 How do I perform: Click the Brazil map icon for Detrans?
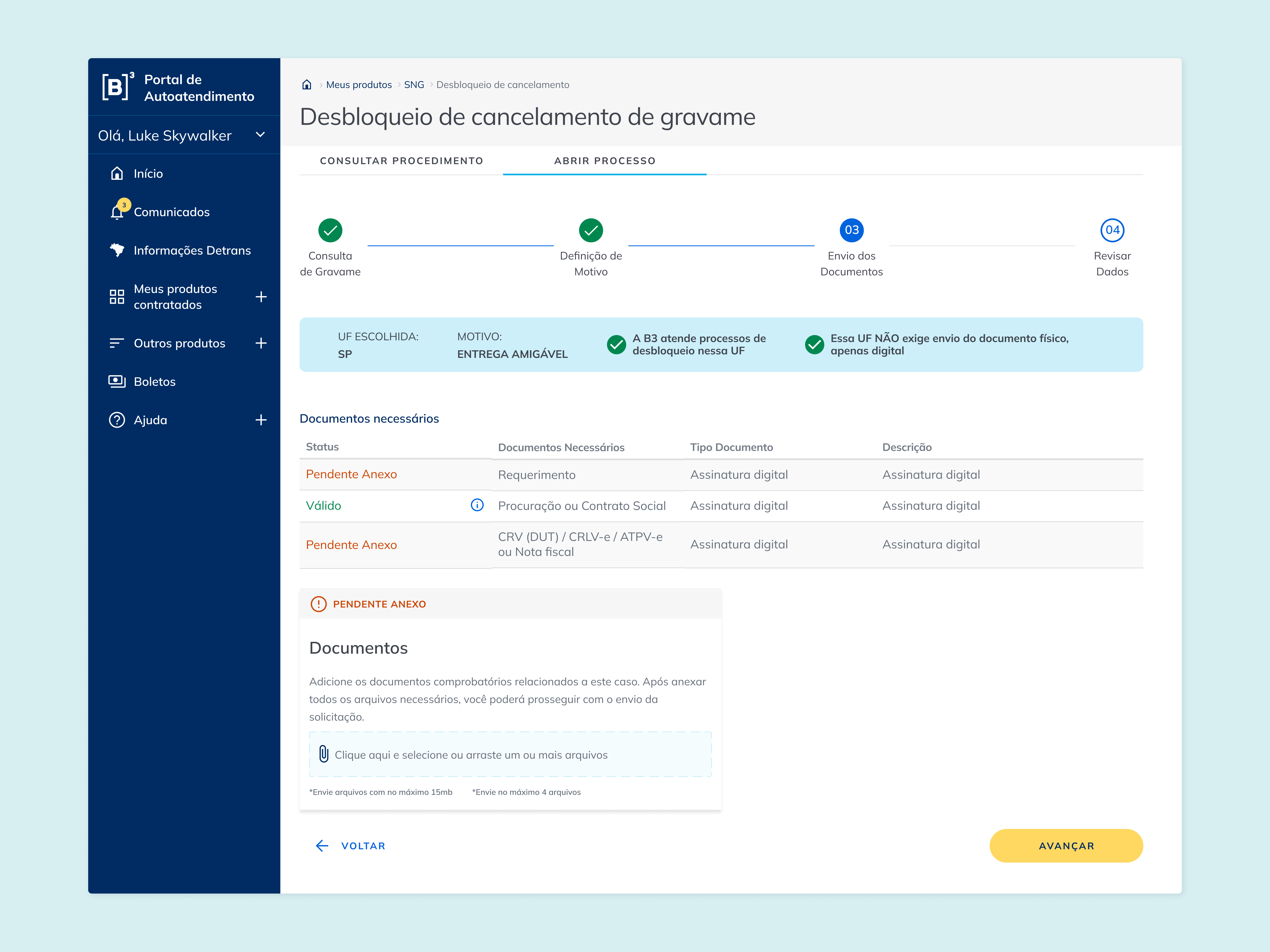tap(117, 250)
